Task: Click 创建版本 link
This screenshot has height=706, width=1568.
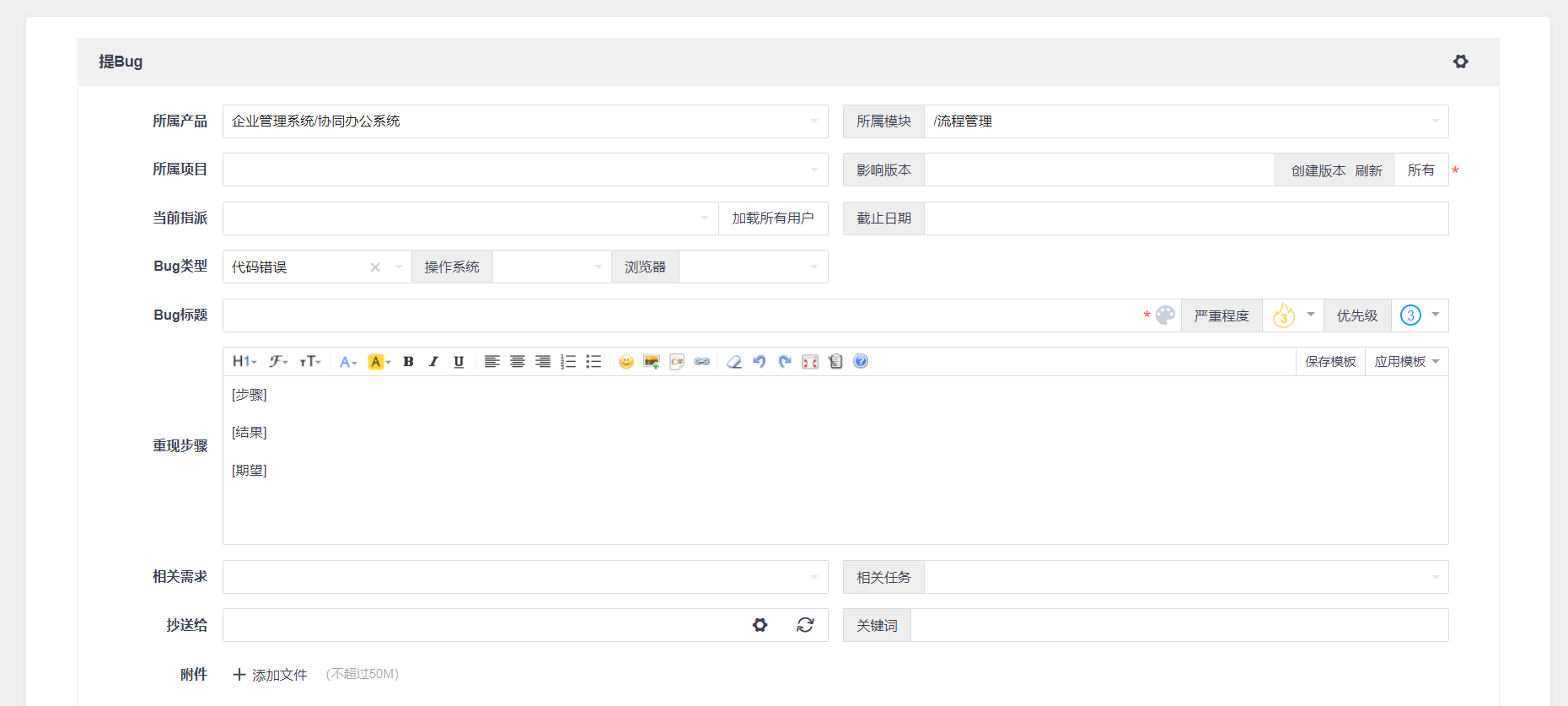Action: 1318,170
